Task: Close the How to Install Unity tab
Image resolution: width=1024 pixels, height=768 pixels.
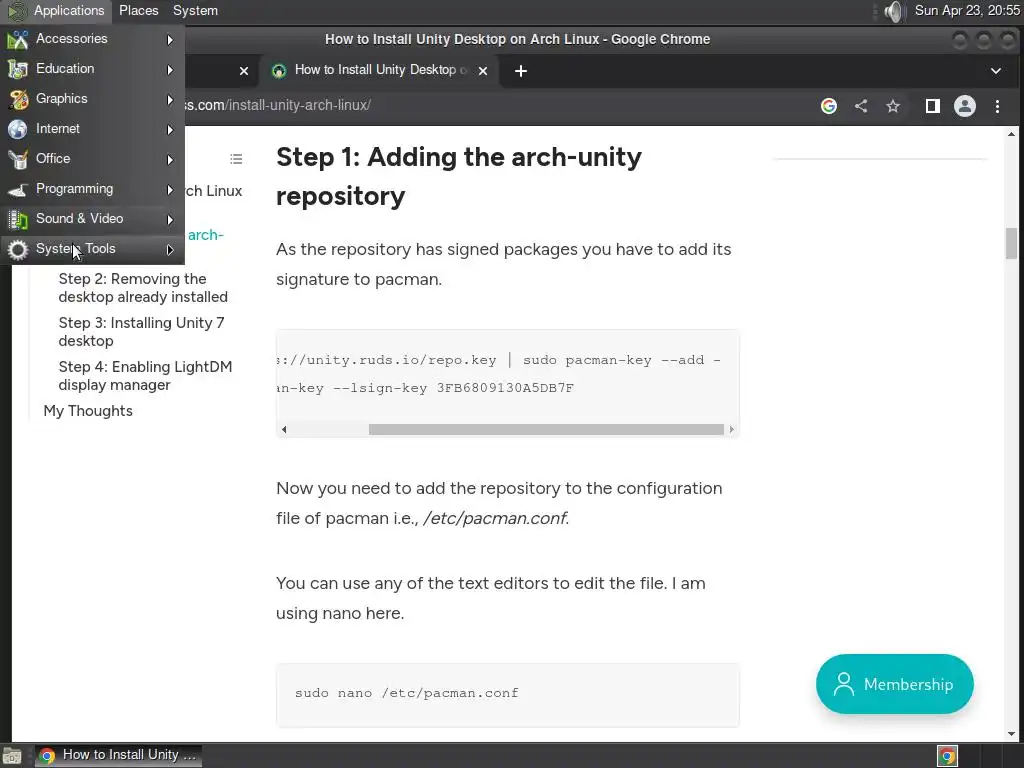Action: (483, 71)
